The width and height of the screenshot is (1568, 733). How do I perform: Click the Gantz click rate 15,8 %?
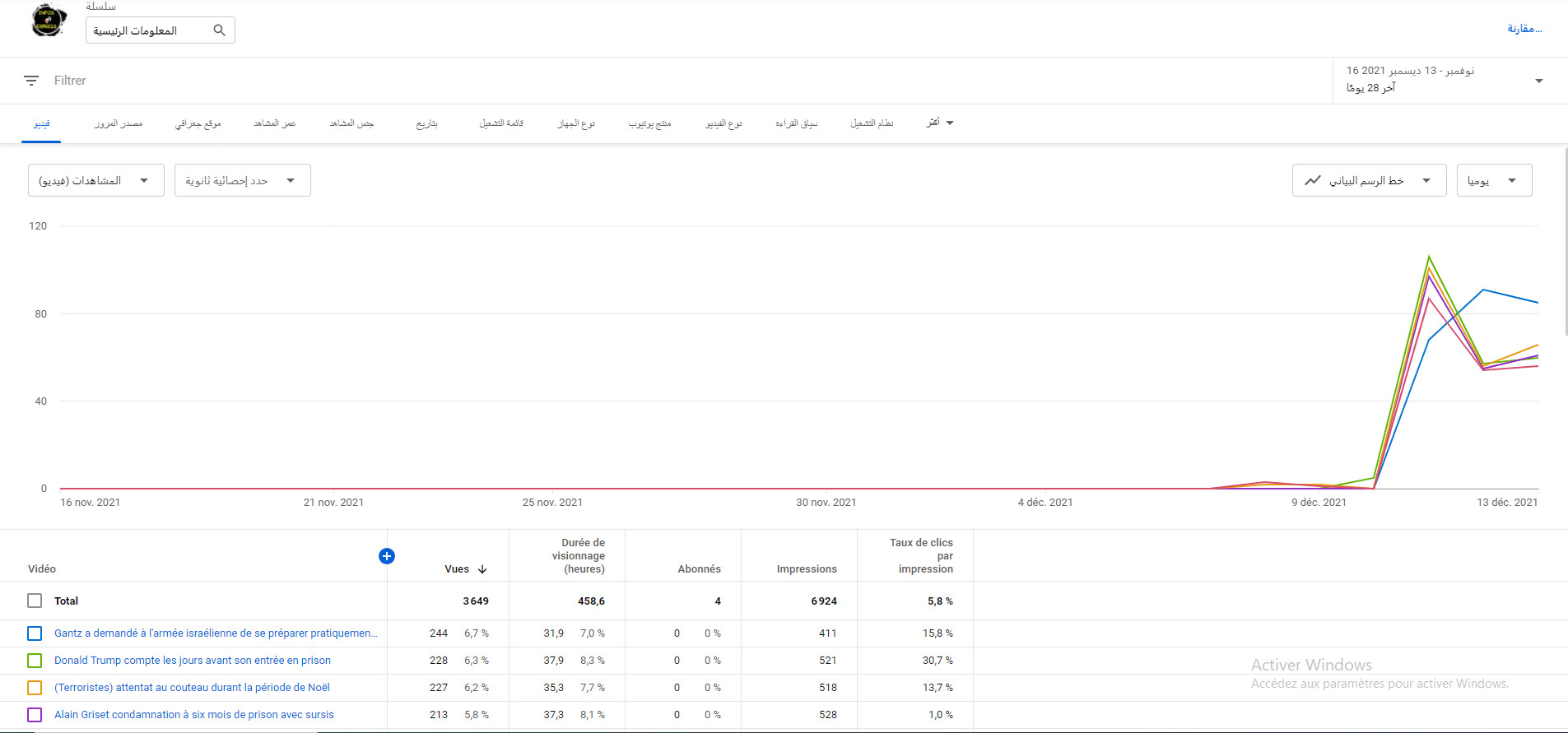tap(938, 633)
